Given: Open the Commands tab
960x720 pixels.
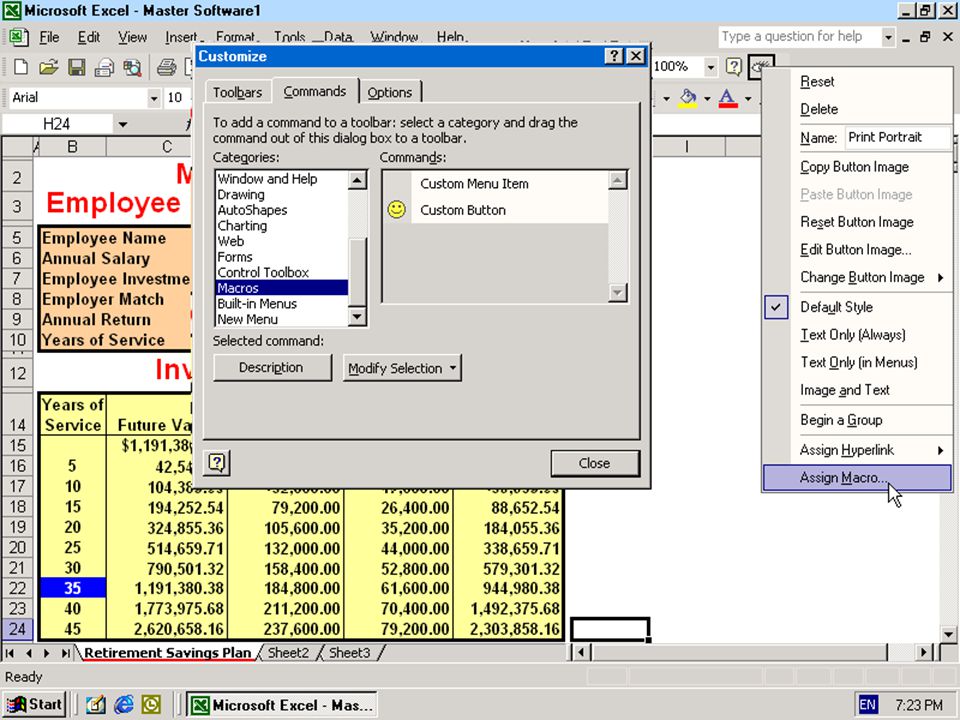Looking at the screenshot, I should coord(315,91).
